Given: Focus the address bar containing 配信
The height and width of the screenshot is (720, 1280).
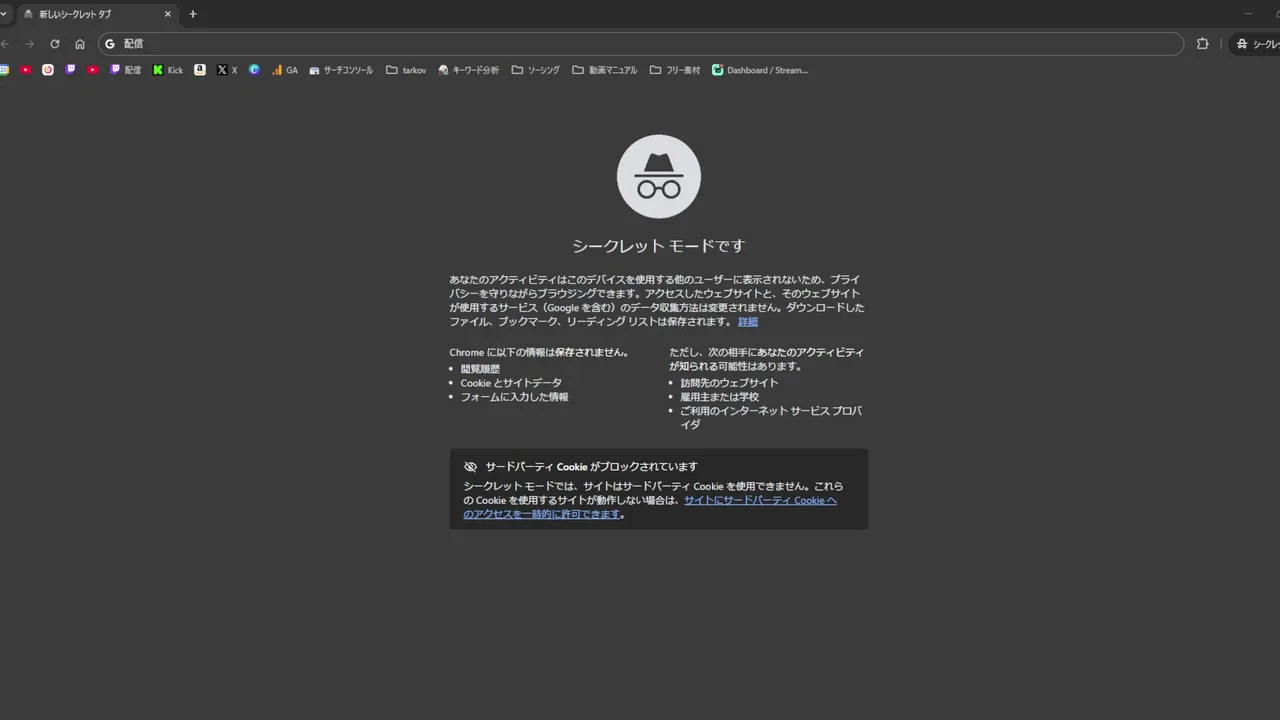Looking at the screenshot, I should pos(640,44).
